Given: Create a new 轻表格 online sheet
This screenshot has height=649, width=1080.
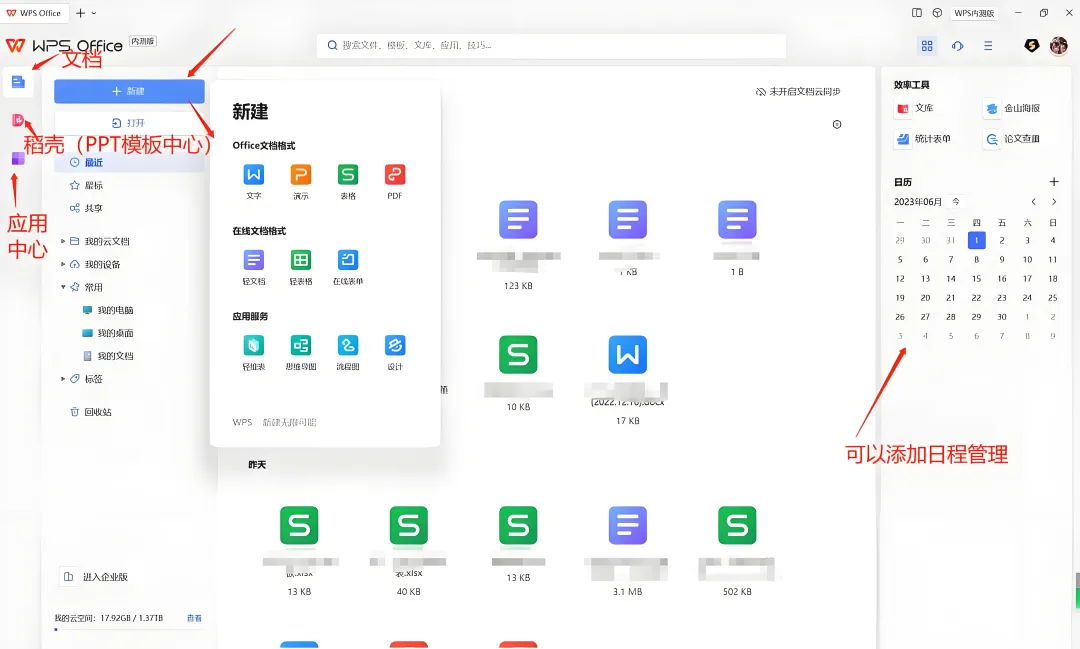Looking at the screenshot, I should click(301, 267).
